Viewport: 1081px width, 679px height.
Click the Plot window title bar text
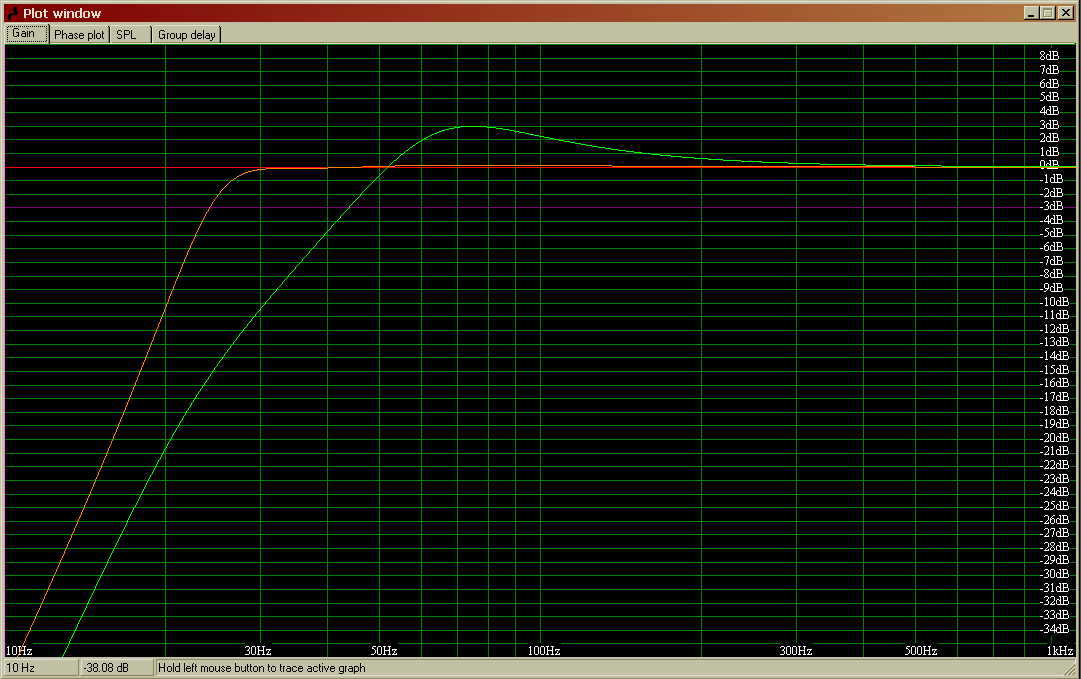point(62,13)
